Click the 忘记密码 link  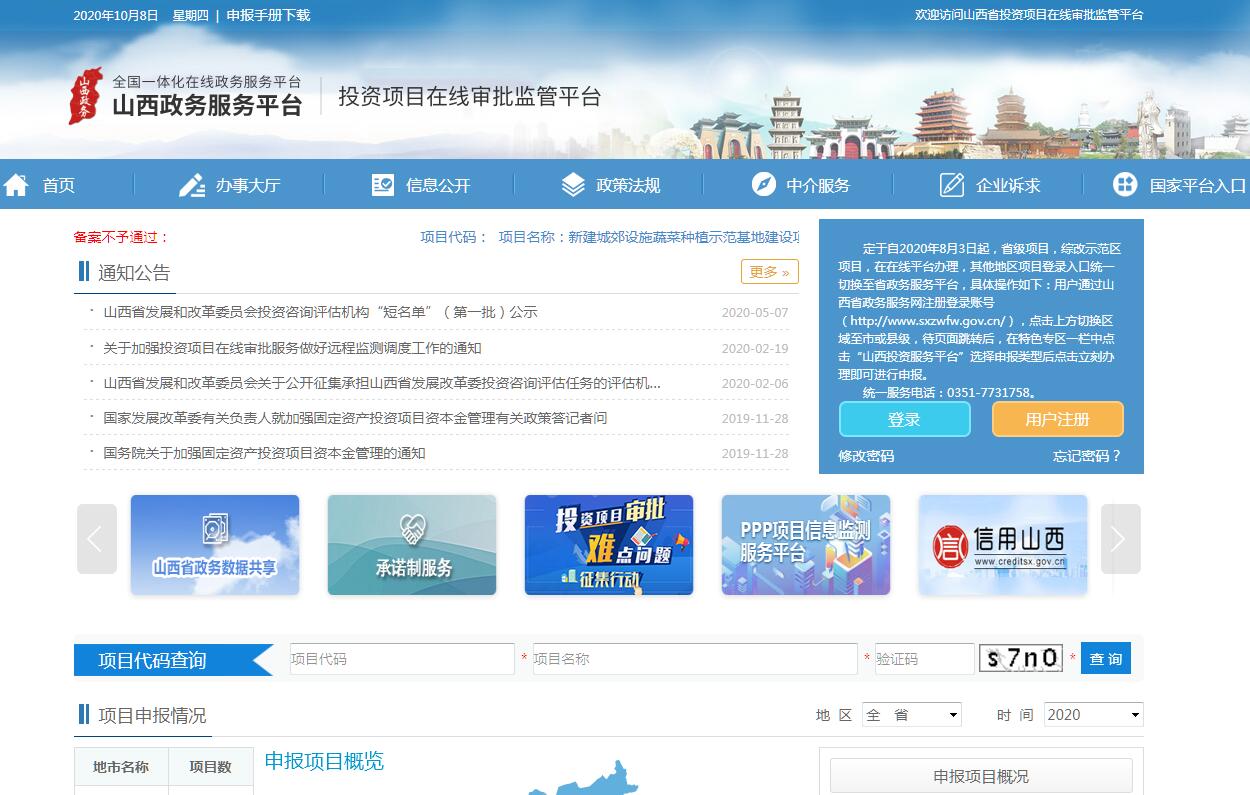point(1086,456)
